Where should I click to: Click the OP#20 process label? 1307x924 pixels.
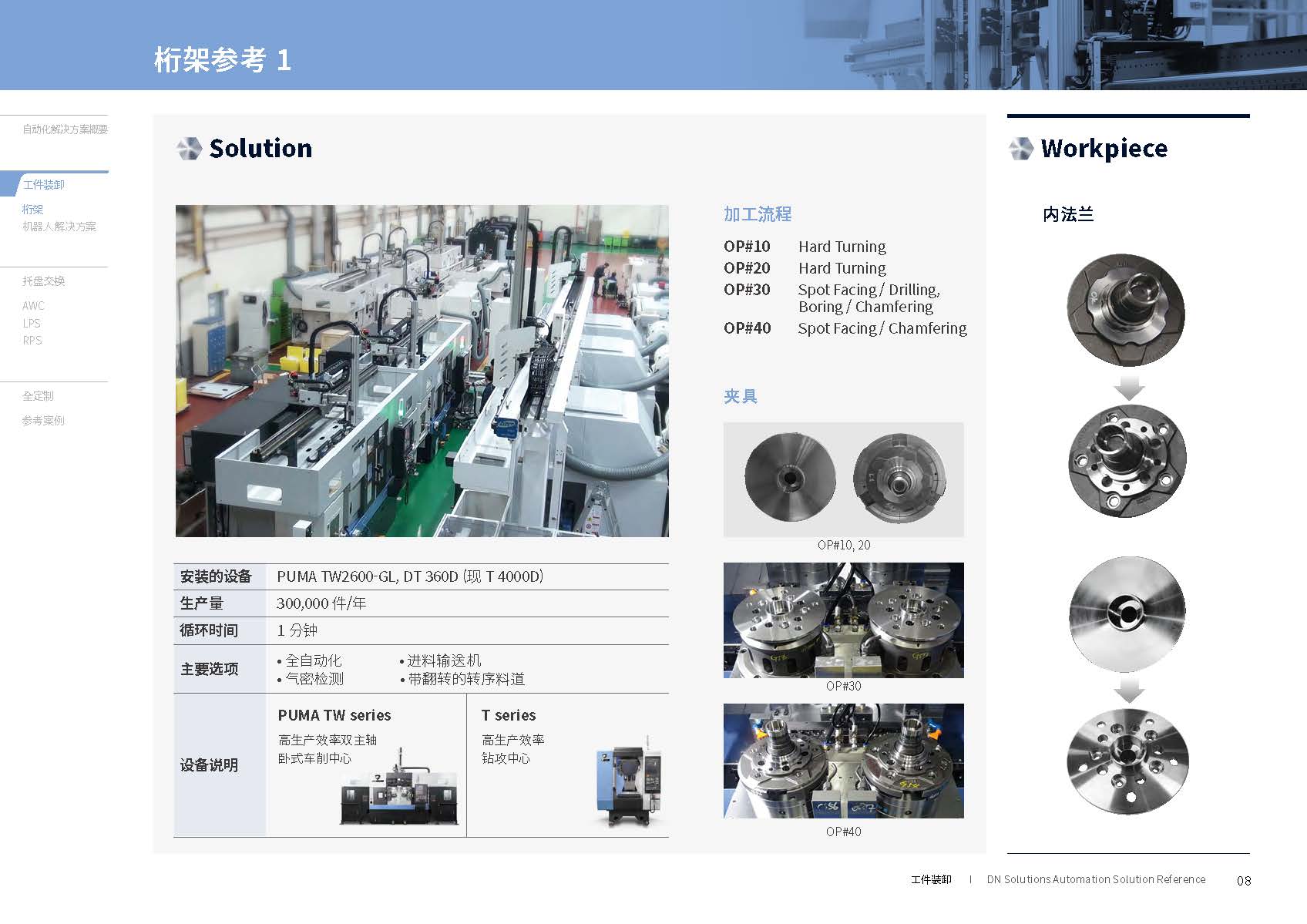click(x=747, y=268)
